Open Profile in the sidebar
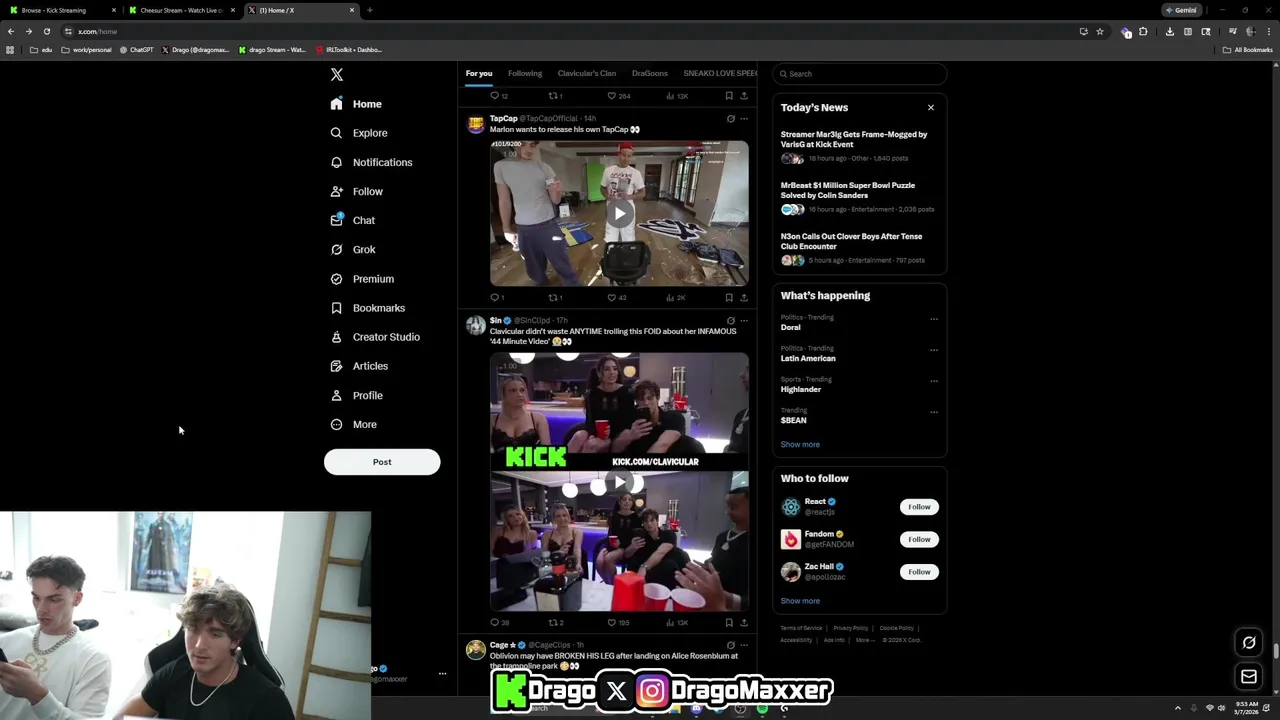Image resolution: width=1280 pixels, height=720 pixels. pos(357,395)
